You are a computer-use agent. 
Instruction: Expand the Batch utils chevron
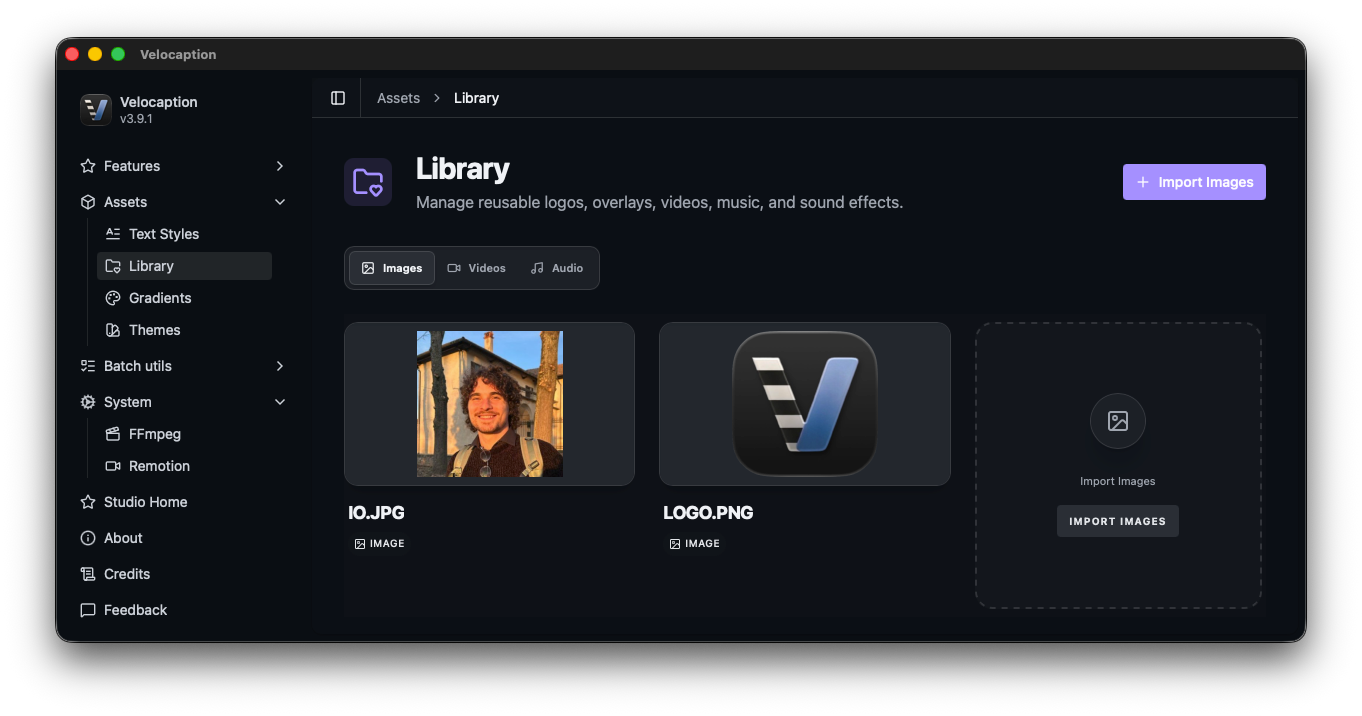pyautogui.click(x=280, y=366)
